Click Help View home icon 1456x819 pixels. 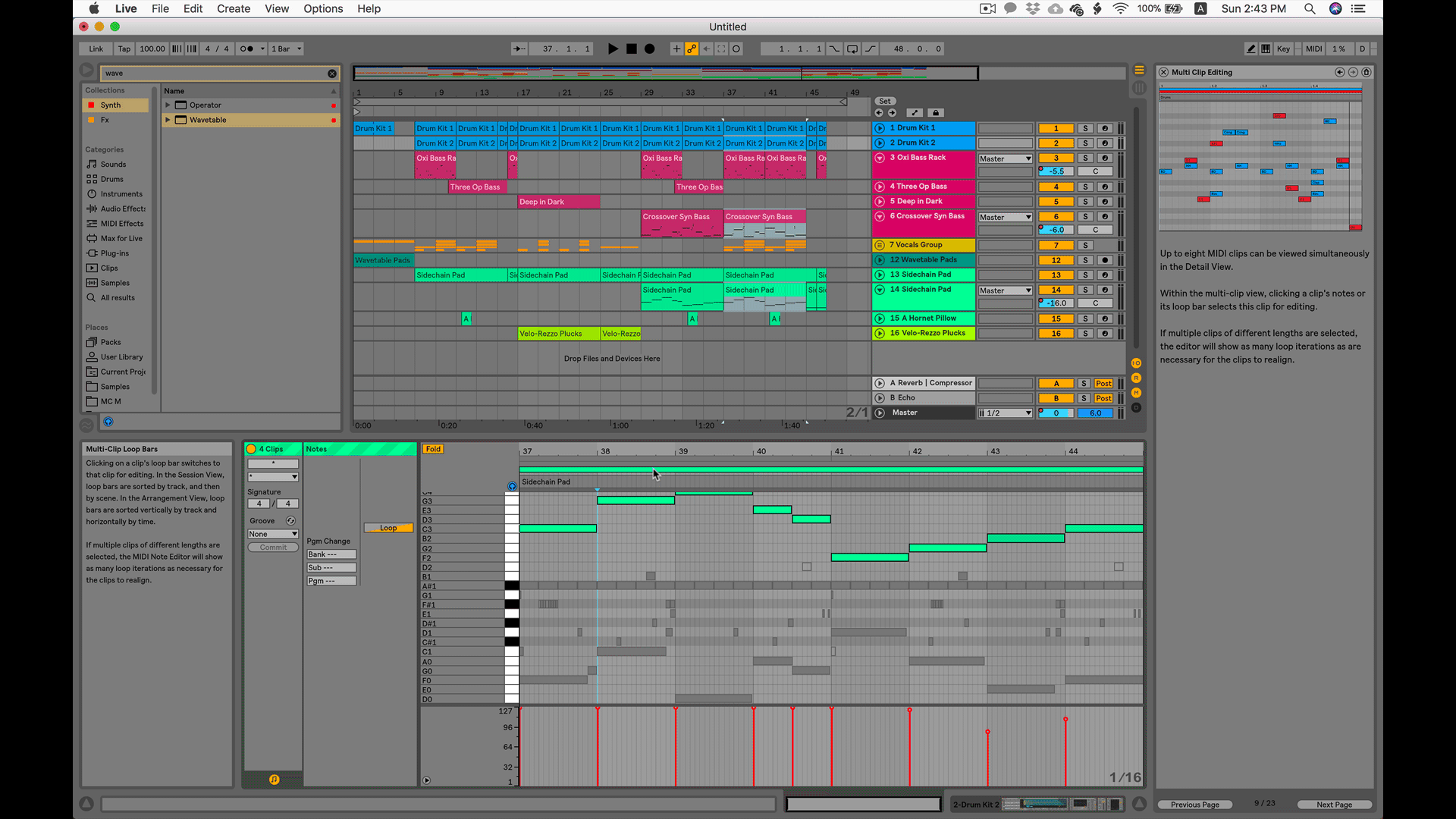1367,72
